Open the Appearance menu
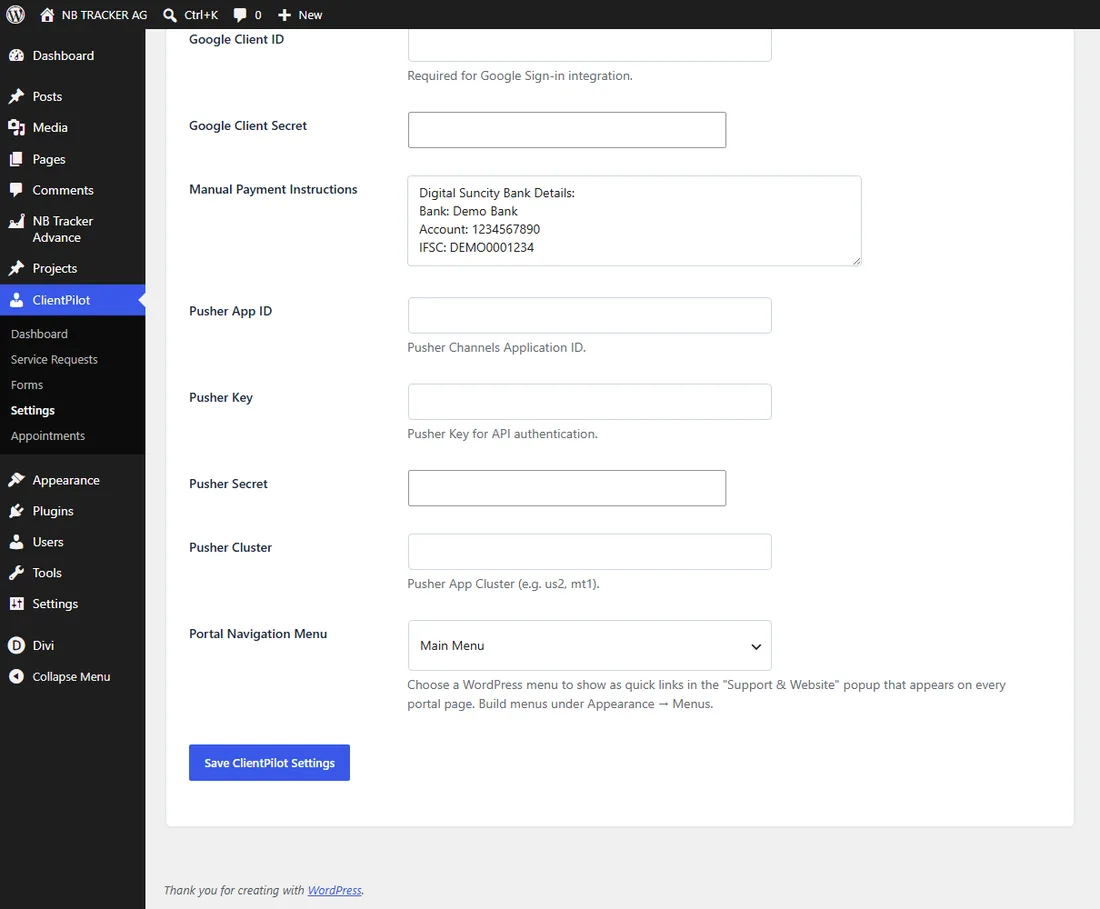The image size is (1100, 909). [x=72, y=480]
